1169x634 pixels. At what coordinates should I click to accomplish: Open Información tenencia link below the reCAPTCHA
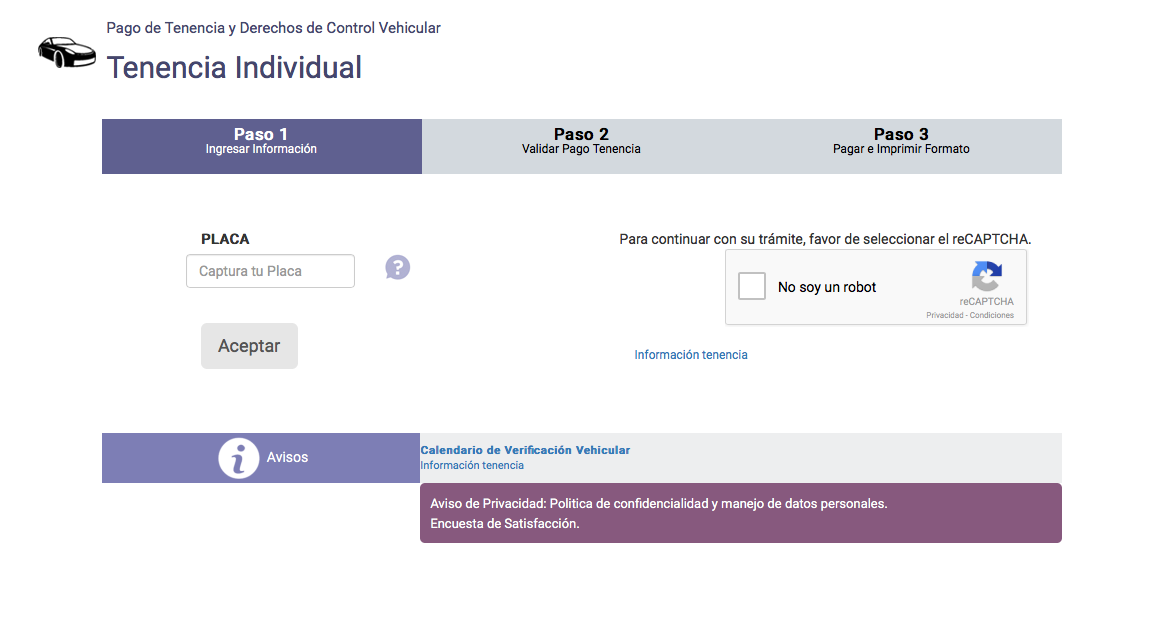(690, 355)
